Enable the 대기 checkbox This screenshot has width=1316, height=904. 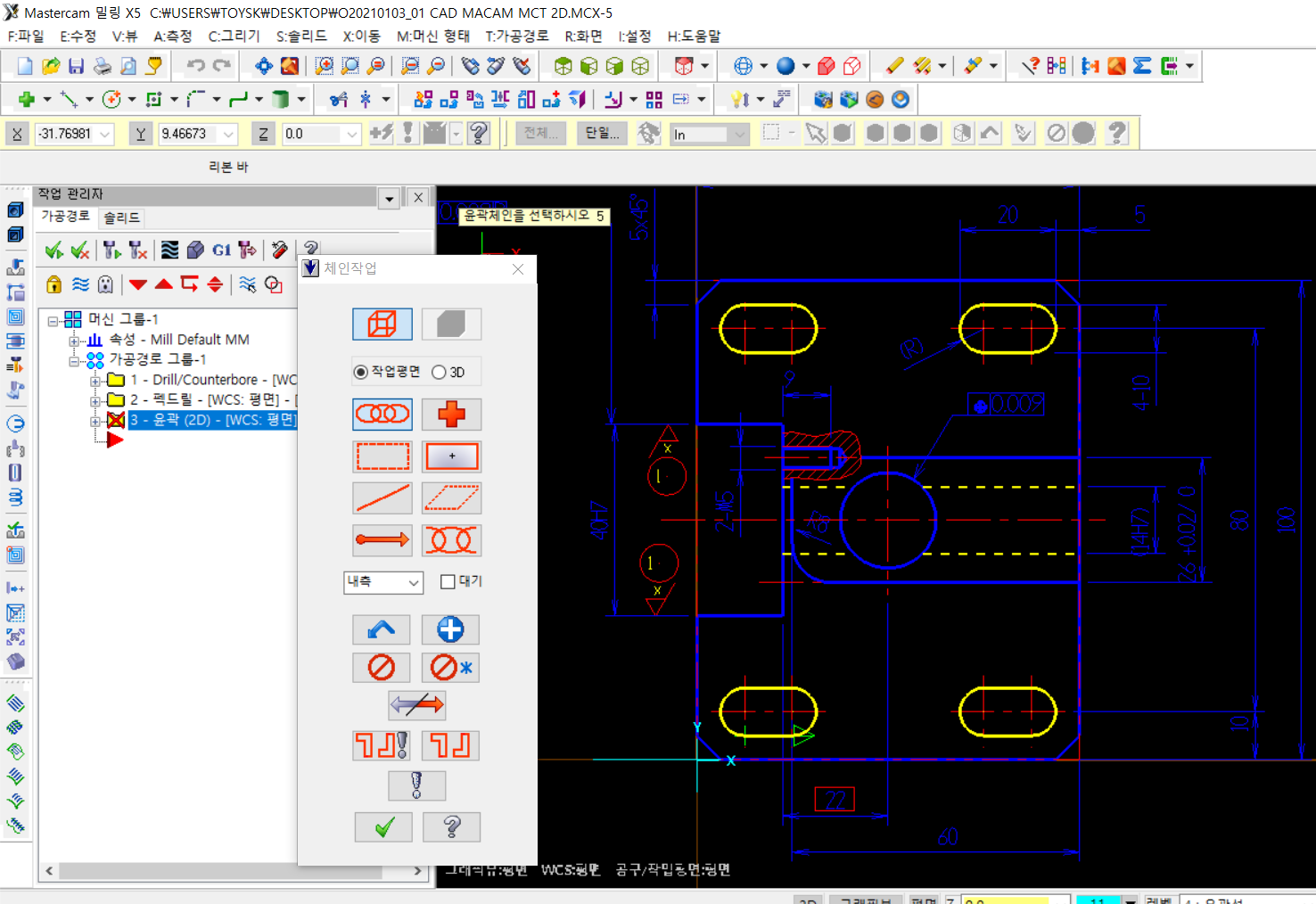point(448,581)
